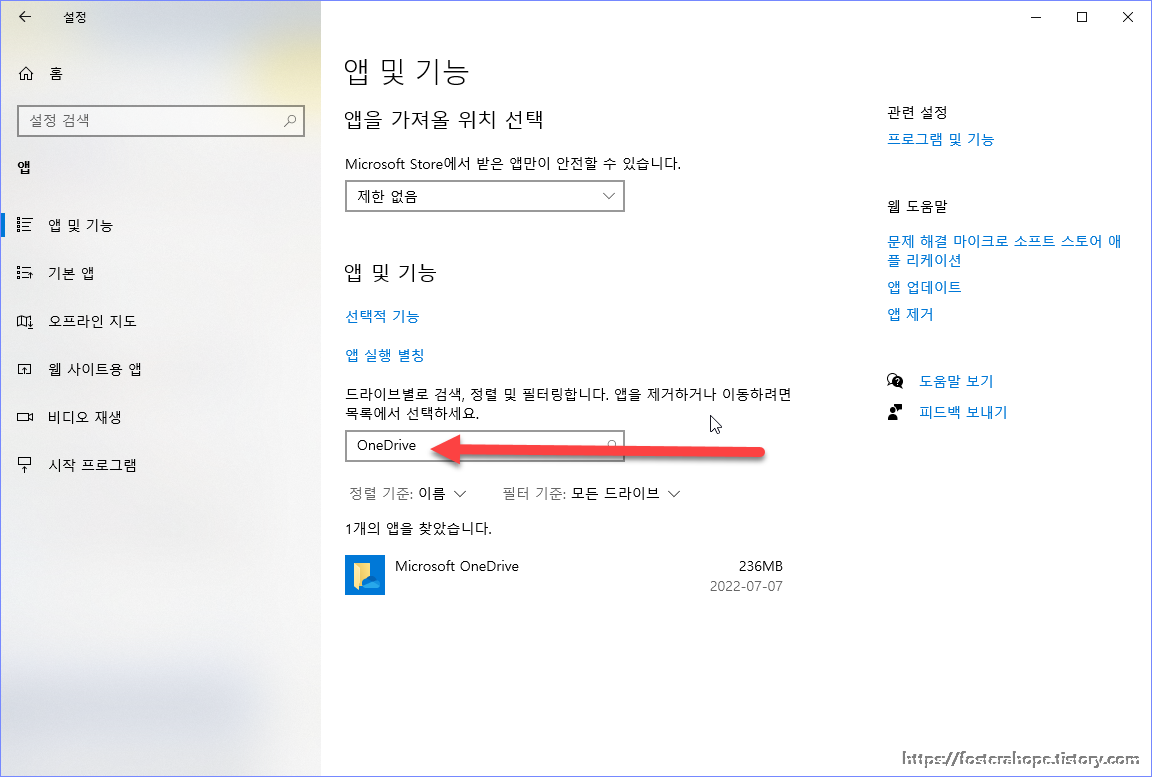Click the Microsoft OneDrive app icon
This screenshot has height=777, width=1152.
point(365,575)
